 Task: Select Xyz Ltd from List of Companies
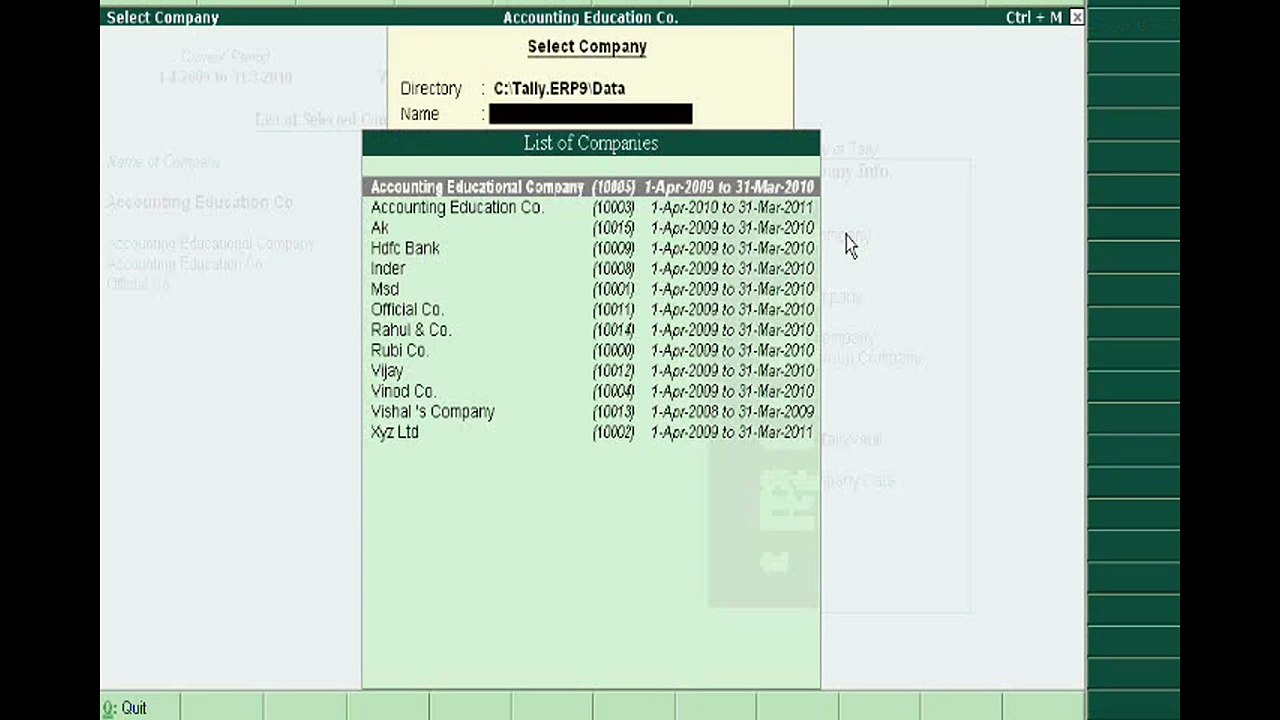(x=591, y=432)
